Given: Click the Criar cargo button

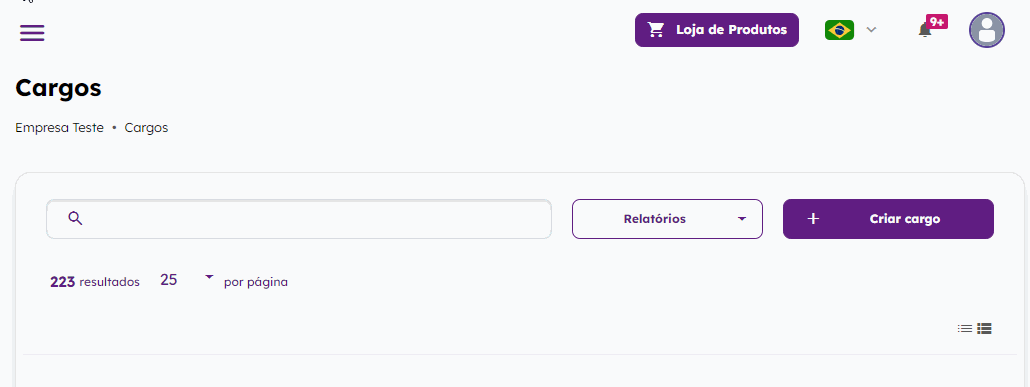Looking at the screenshot, I should click(x=888, y=219).
